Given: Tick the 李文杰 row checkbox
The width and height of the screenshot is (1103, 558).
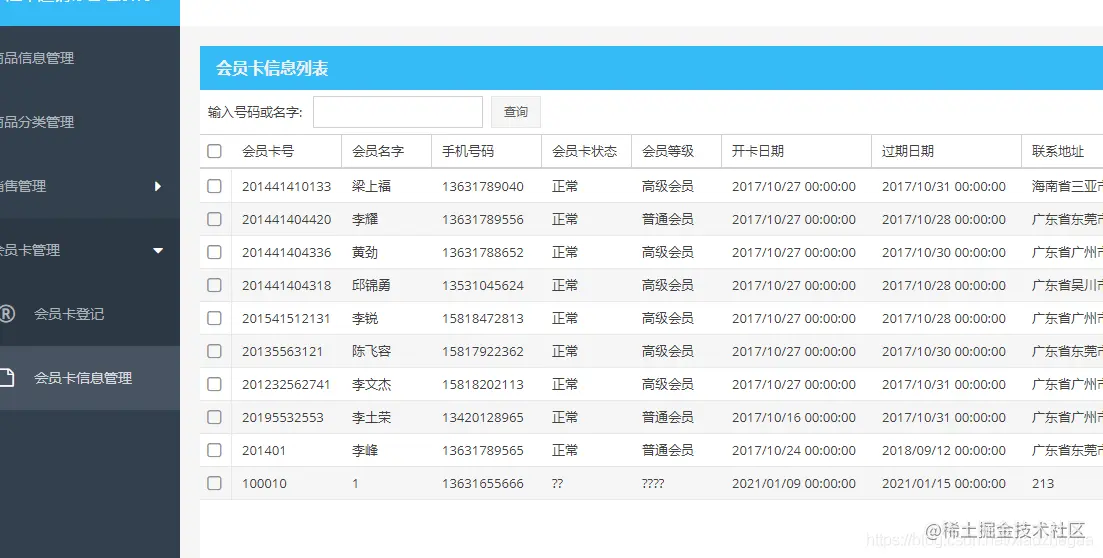Looking at the screenshot, I should tap(215, 384).
